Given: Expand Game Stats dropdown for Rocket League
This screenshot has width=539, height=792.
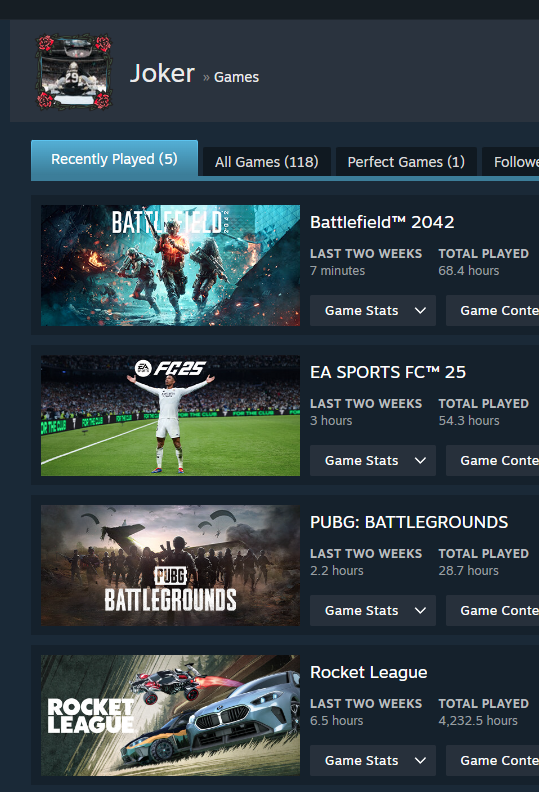Looking at the screenshot, I should pos(373,760).
